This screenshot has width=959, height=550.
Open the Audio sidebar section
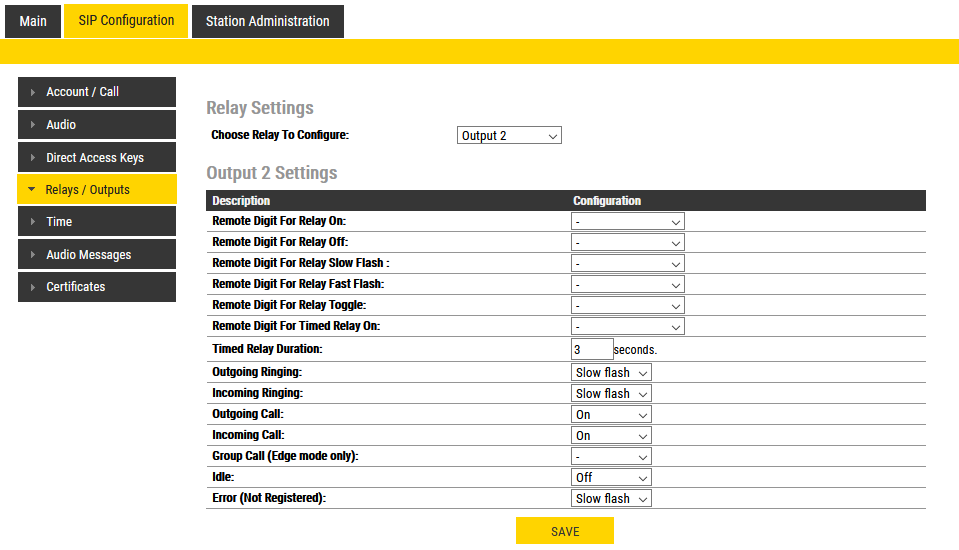(97, 125)
